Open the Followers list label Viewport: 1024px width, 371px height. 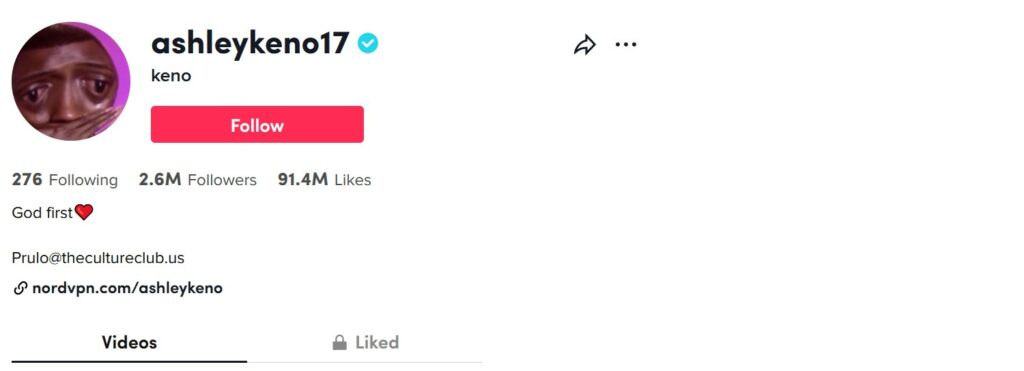point(222,180)
